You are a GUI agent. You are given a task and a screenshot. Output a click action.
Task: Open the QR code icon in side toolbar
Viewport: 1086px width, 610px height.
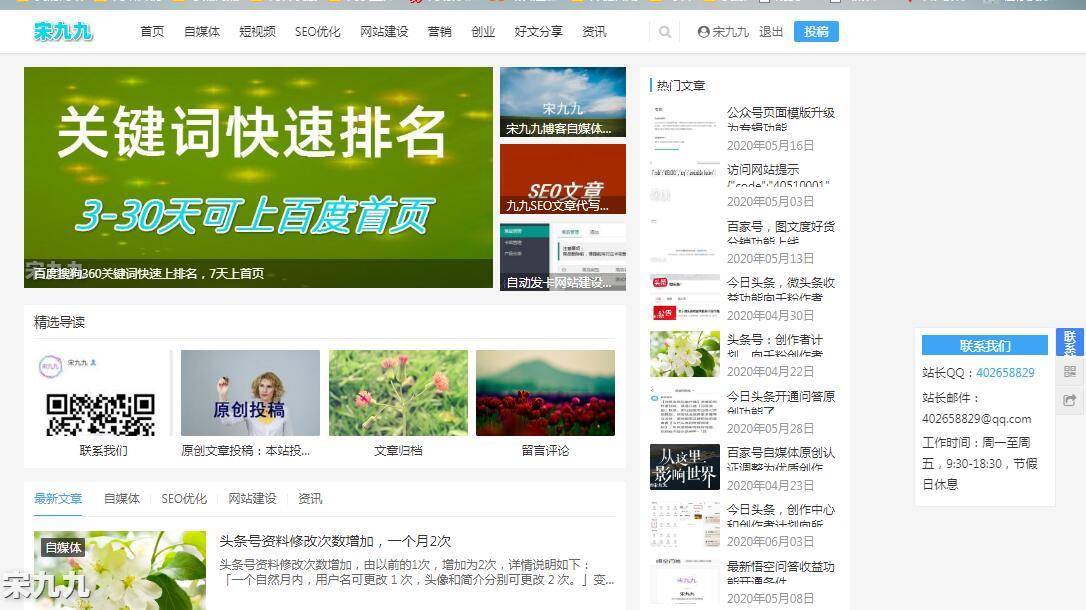pyautogui.click(x=1070, y=372)
